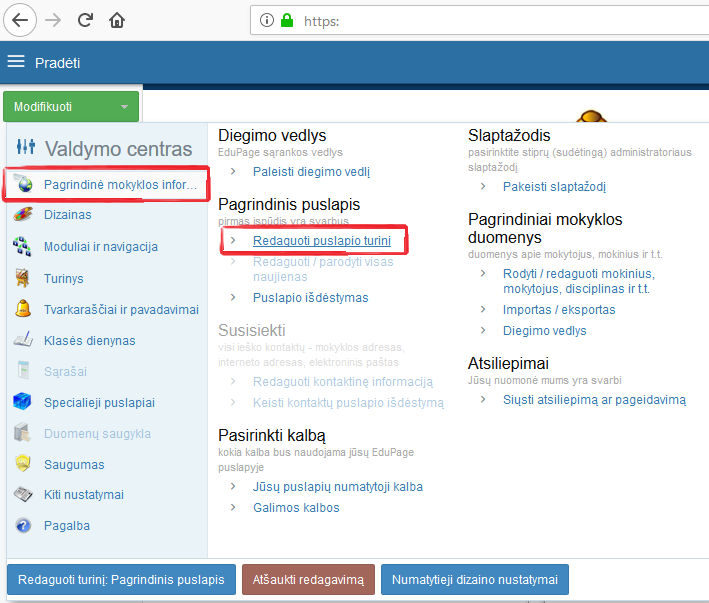Viewport: 709px width, 603px height.
Task: Click the browser forward arrow
Action: (x=53, y=20)
